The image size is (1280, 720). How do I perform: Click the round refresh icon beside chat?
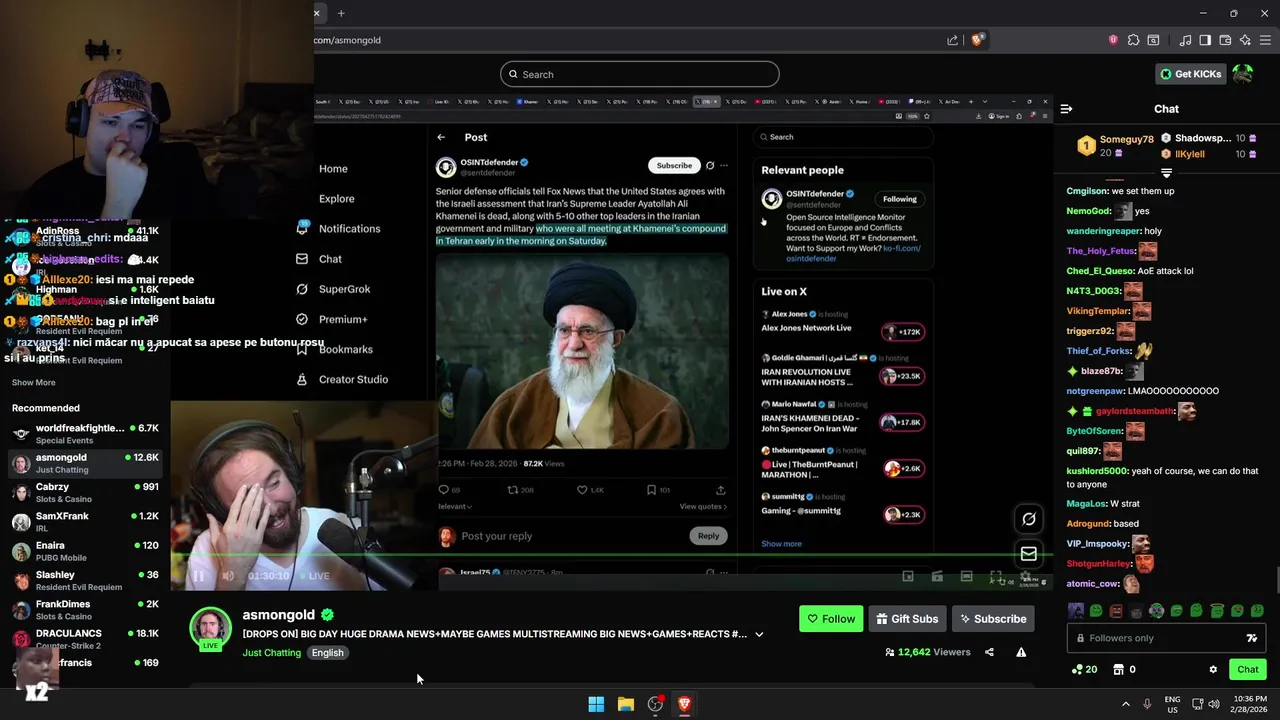(x=1029, y=519)
